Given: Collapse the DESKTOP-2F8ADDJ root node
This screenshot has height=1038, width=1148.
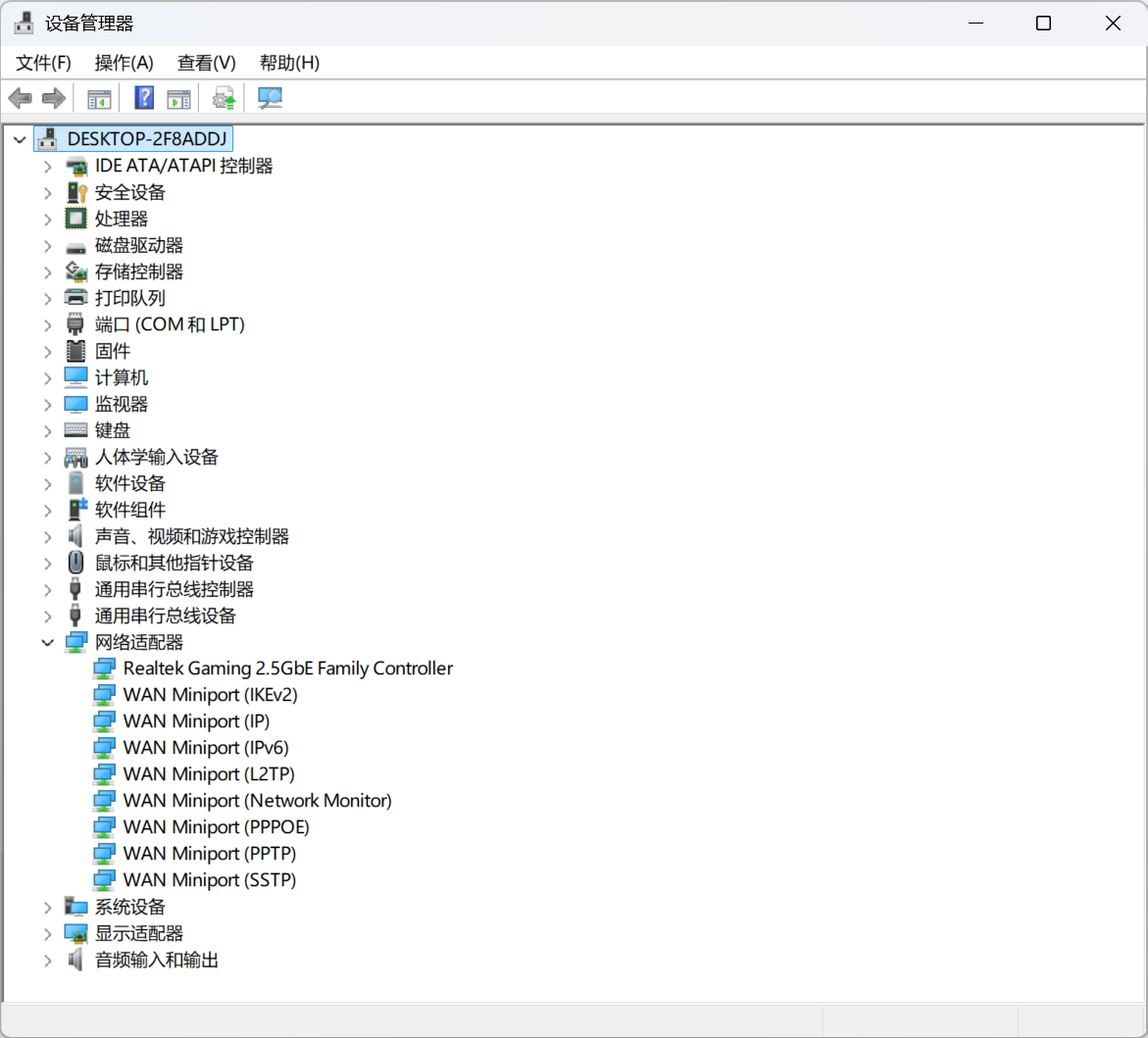Looking at the screenshot, I should (x=20, y=139).
